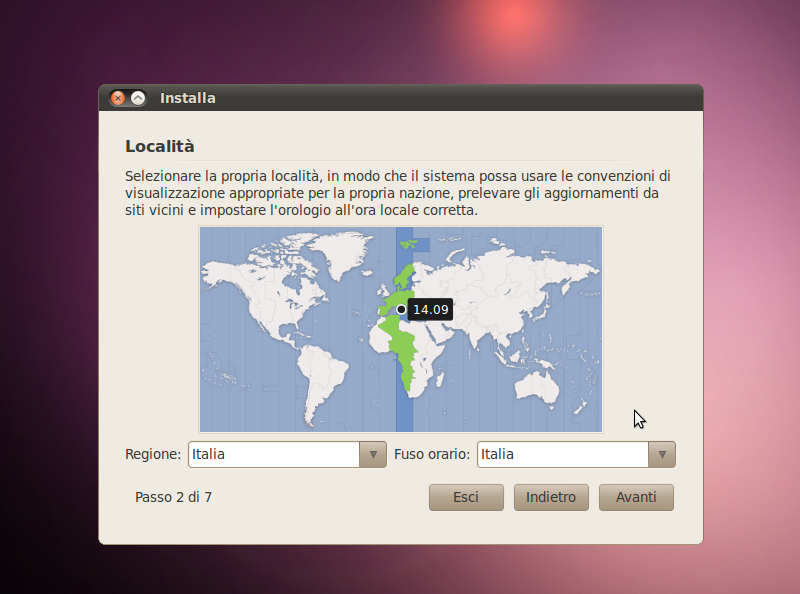The width and height of the screenshot is (800, 594).
Task: Open the Regione dropdown arrow
Action: 373,454
